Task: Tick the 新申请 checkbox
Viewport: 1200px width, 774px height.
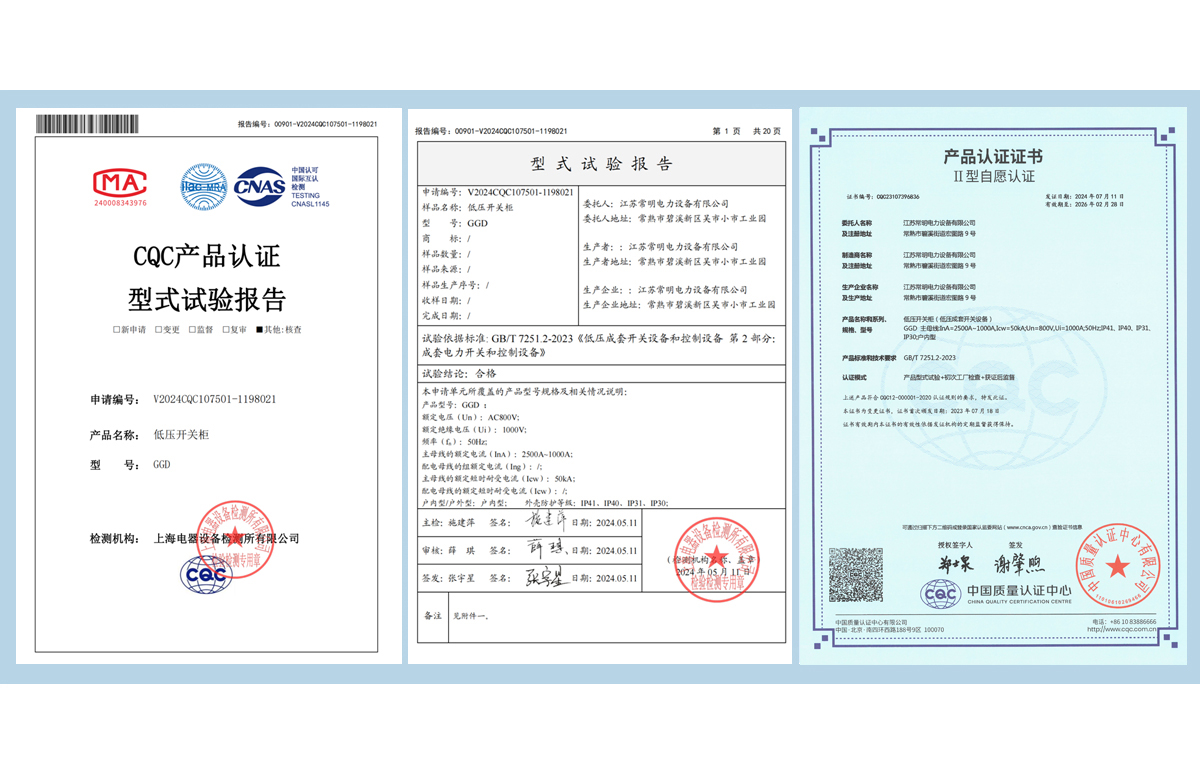Action: coord(117,329)
